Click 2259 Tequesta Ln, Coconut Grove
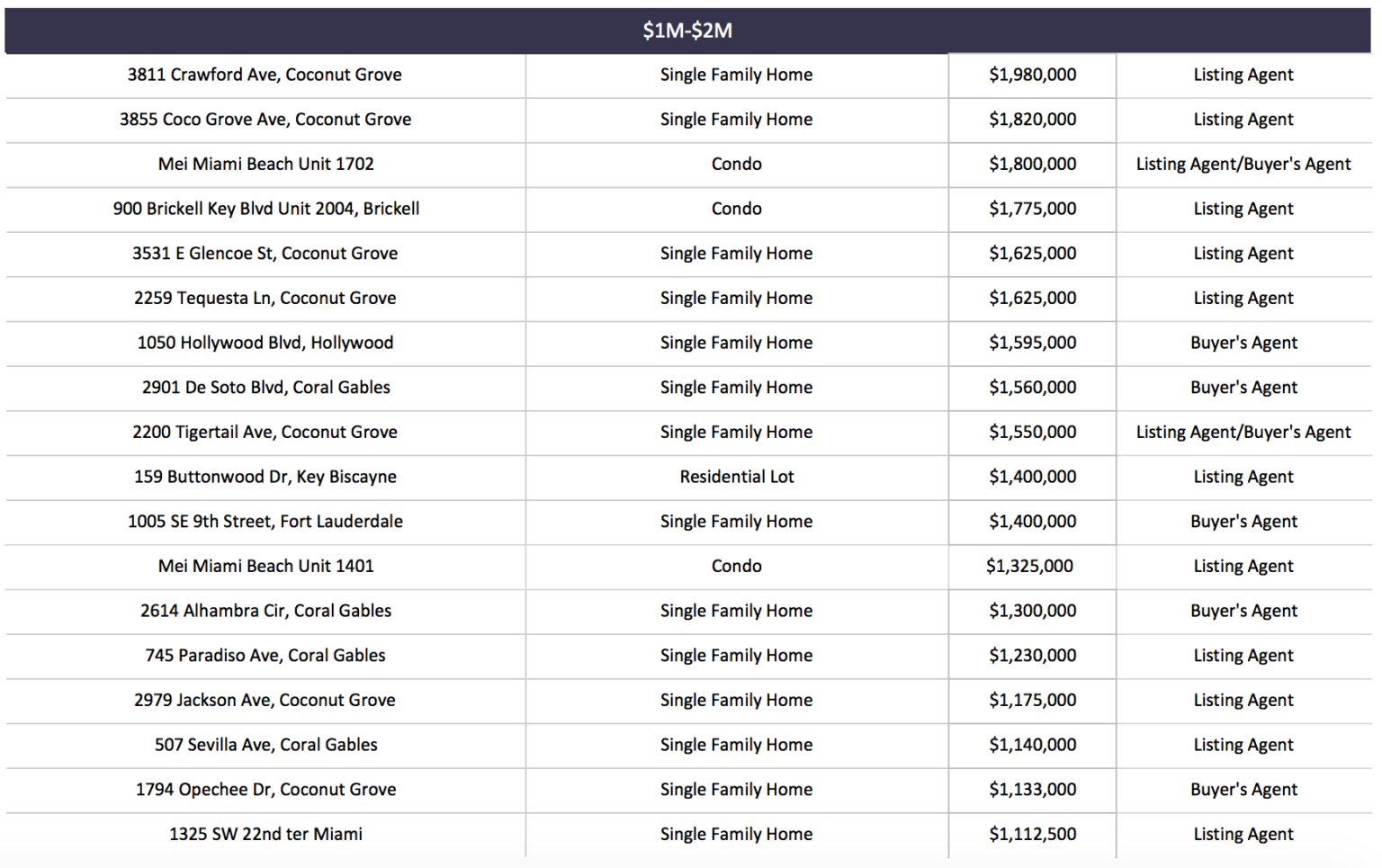 point(265,298)
